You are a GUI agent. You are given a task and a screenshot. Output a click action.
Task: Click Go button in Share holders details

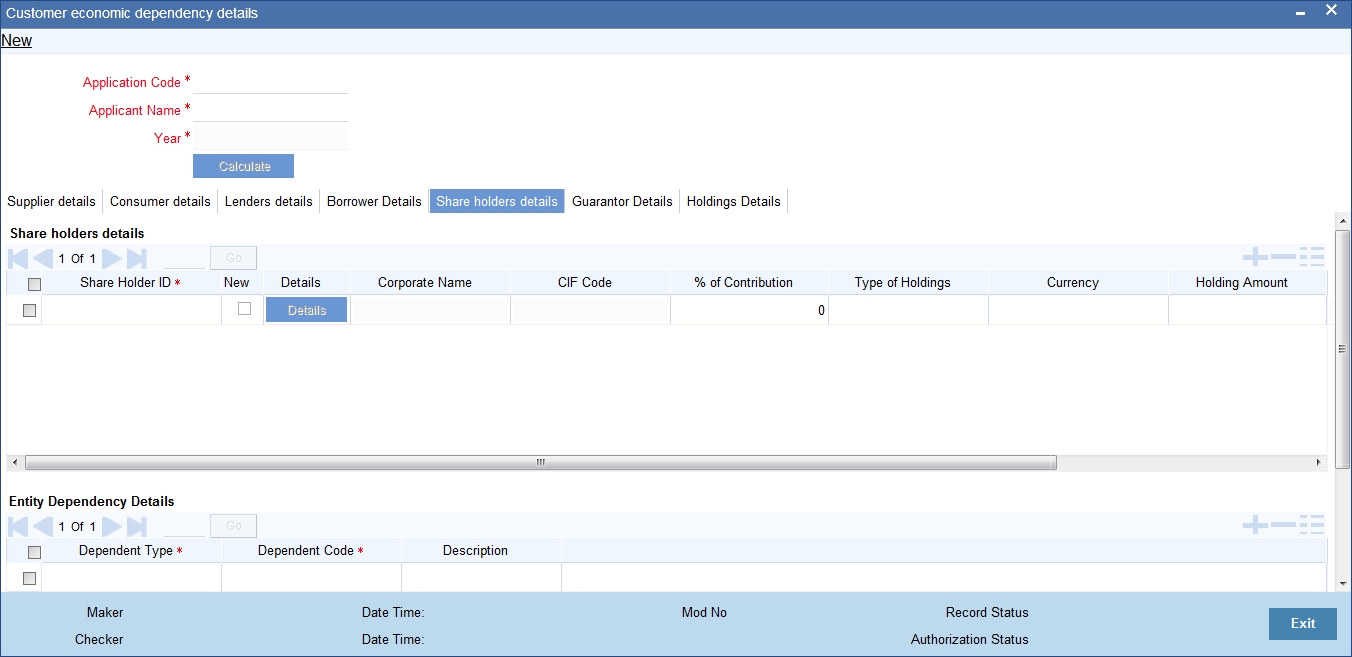click(x=233, y=258)
